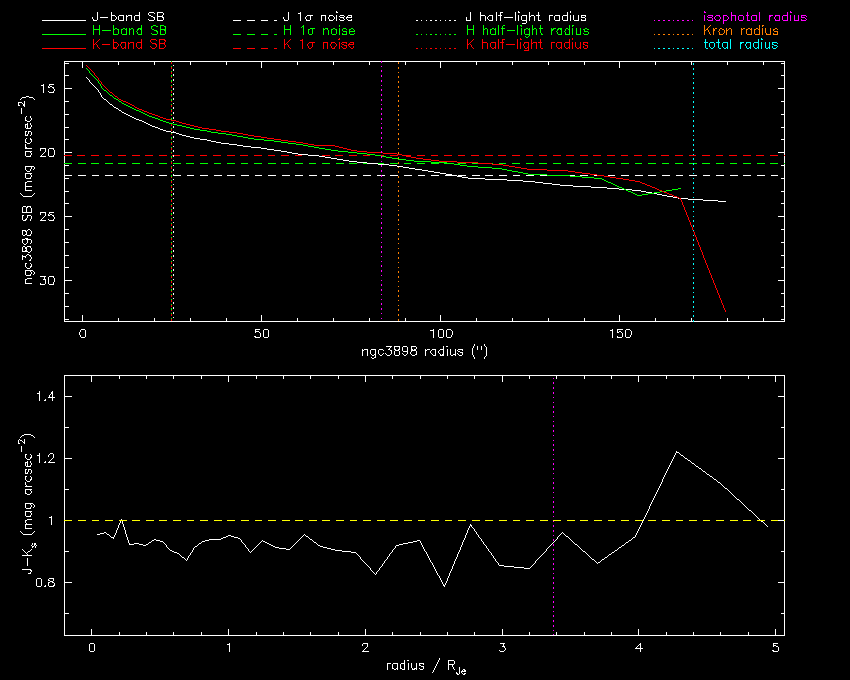The width and height of the screenshot is (850, 680).
Task: Select the 'radius / RJe' axis title
Action: pyautogui.click(x=424, y=667)
